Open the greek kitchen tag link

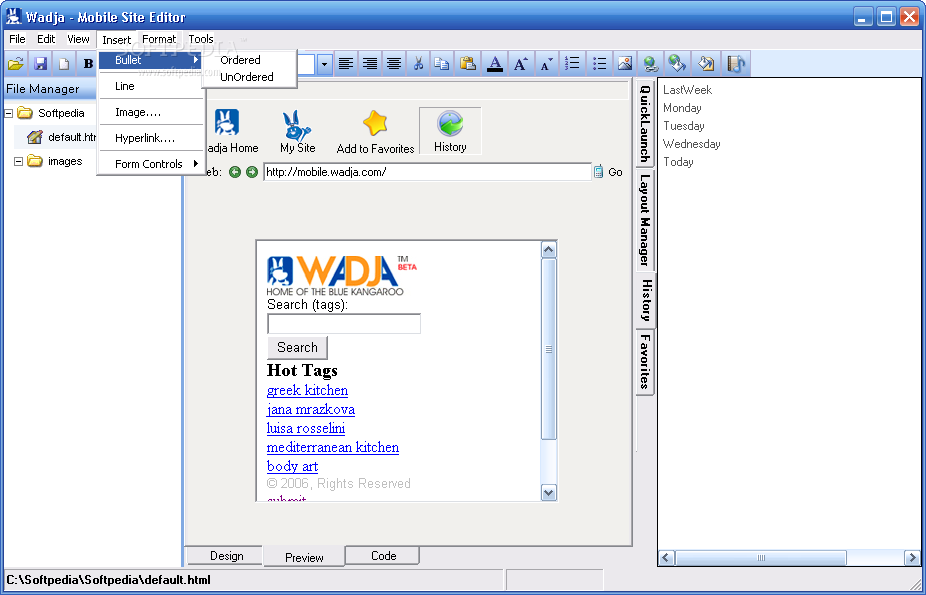pos(307,390)
